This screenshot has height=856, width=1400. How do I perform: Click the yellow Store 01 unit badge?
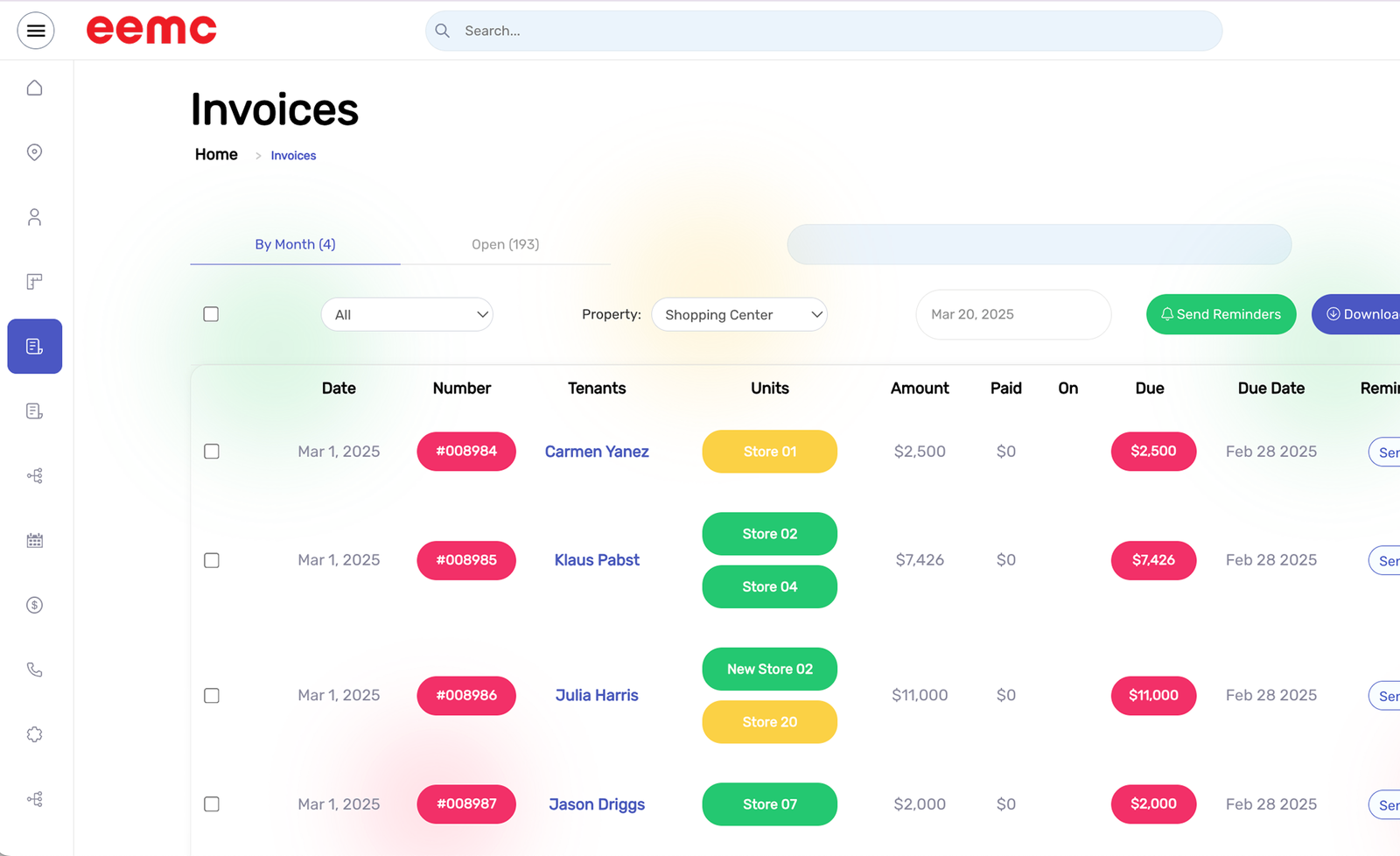point(769,452)
